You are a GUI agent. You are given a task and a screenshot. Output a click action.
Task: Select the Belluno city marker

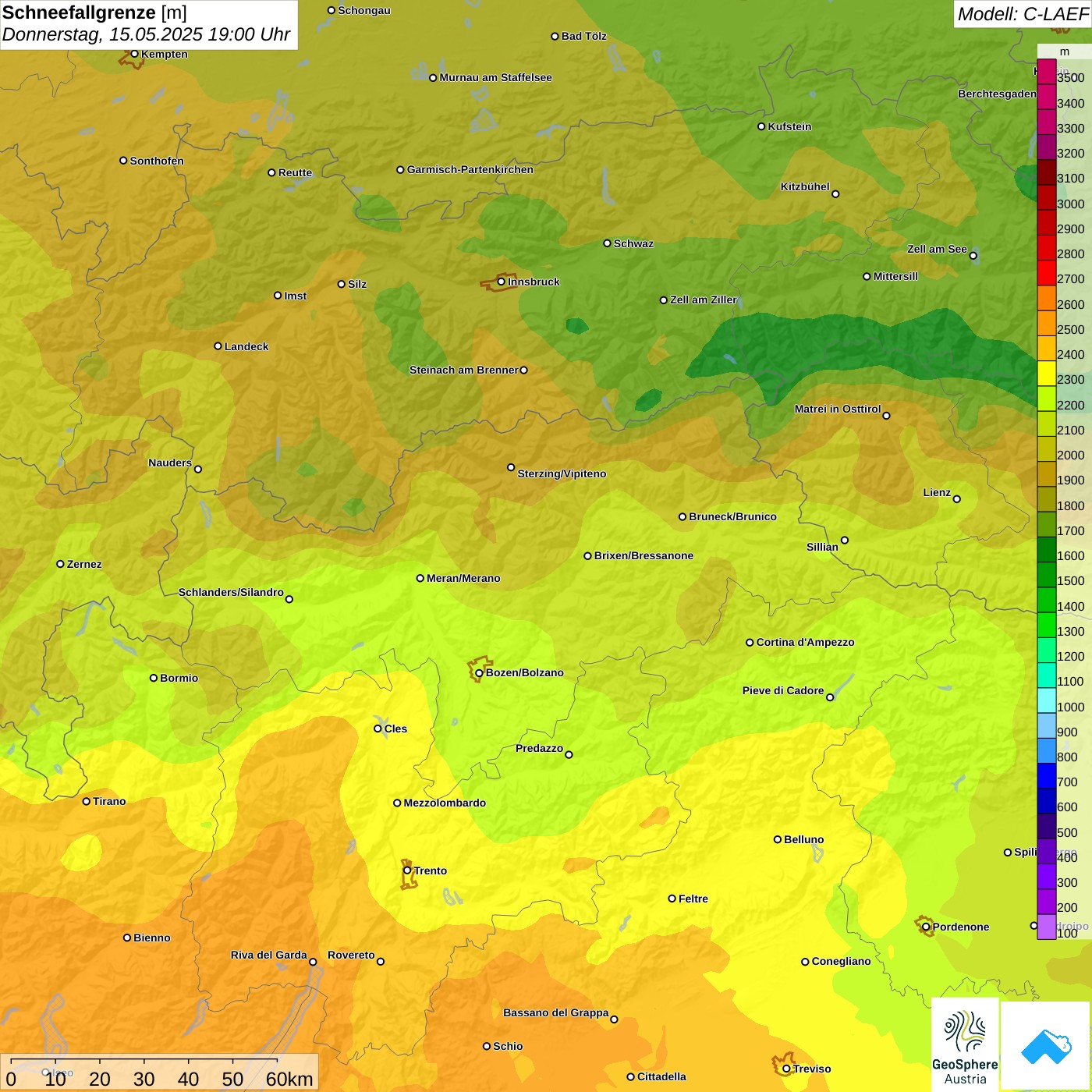click(x=778, y=839)
